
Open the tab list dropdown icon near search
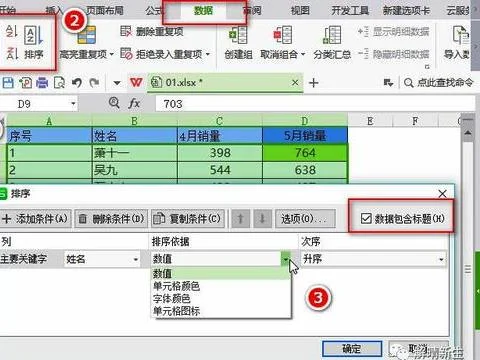tap(388, 83)
